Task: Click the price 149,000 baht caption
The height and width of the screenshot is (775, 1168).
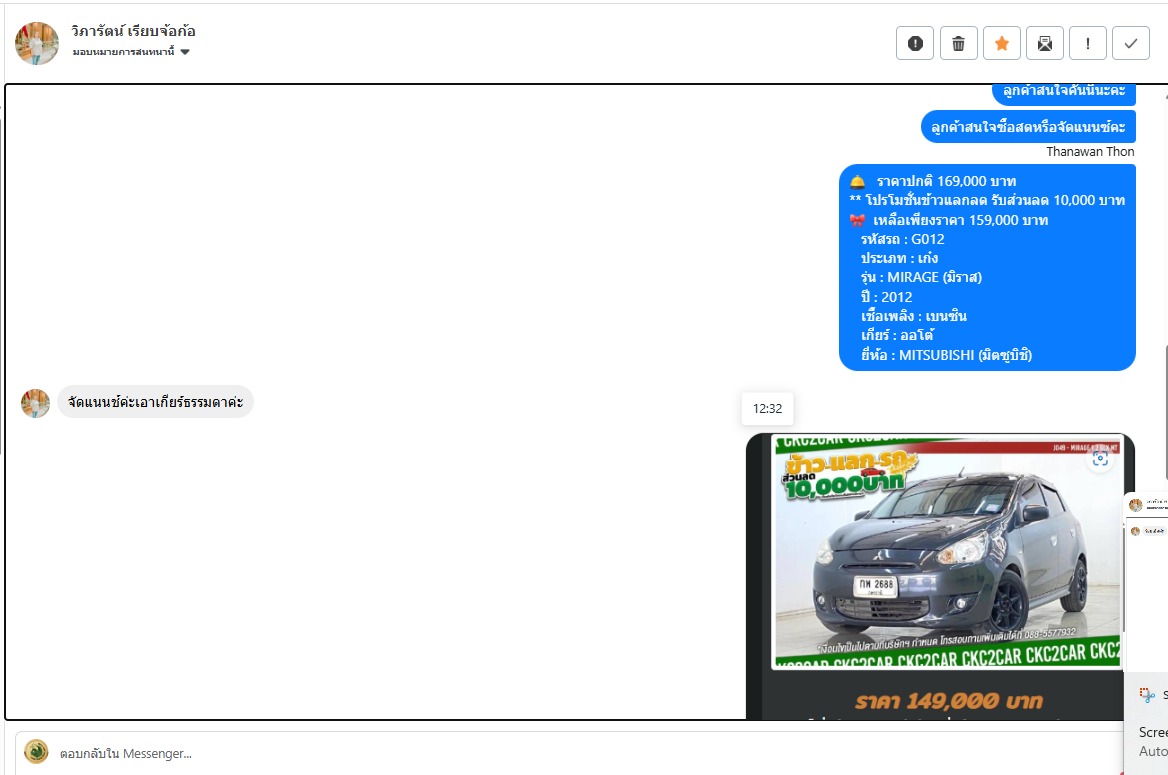Action: tap(948, 700)
